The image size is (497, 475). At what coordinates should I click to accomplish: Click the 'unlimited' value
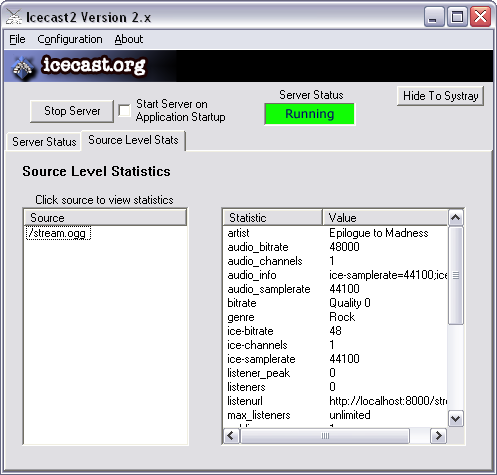pyautogui.click(x=350, y=415)
